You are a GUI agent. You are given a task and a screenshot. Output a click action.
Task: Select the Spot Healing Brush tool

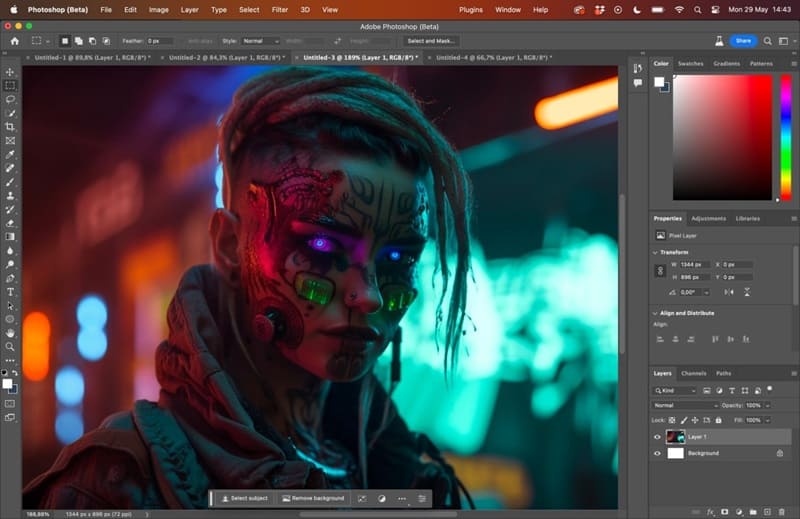(10, 168)
